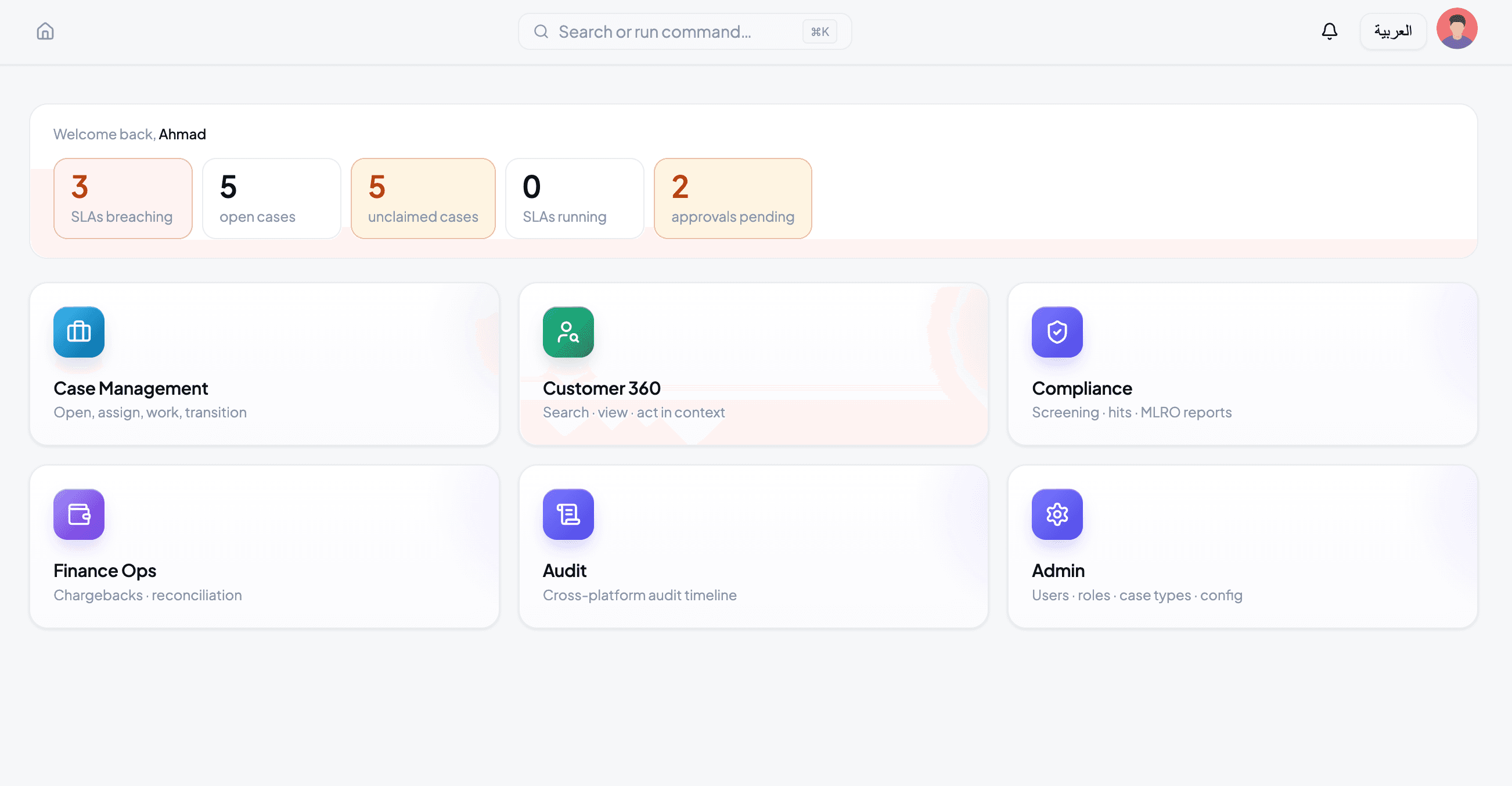This screenshot has width=1512, height=786.
Task: Open the 5 unclaimed cases stat
Action: [423, 199]
